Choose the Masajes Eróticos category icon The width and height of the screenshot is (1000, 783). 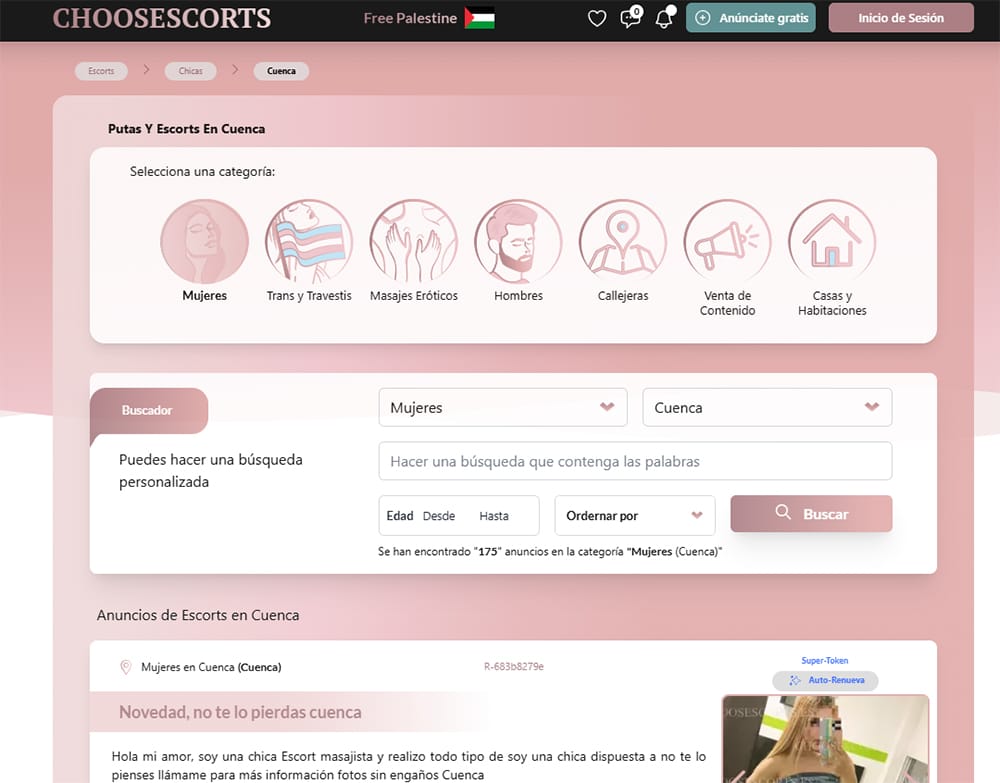point(414,243)
